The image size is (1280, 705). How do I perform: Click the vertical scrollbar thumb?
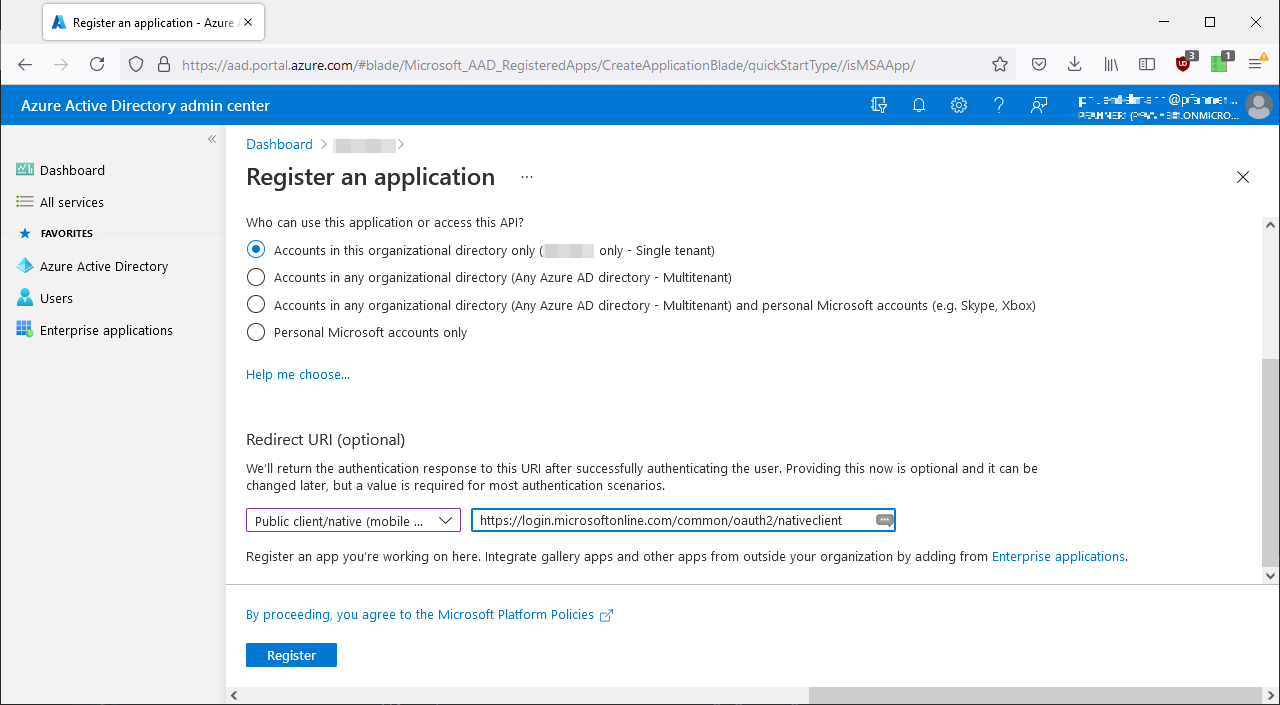(1271, 460)
